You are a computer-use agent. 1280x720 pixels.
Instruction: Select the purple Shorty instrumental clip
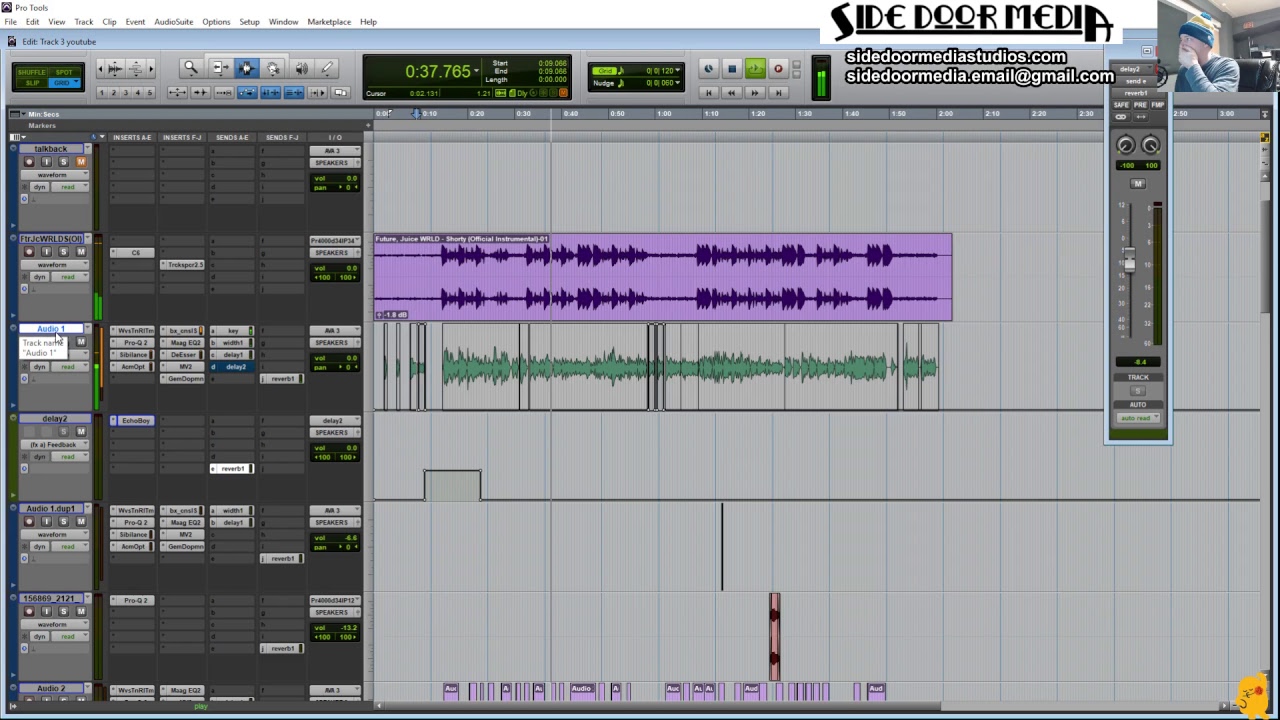point(663,277)
